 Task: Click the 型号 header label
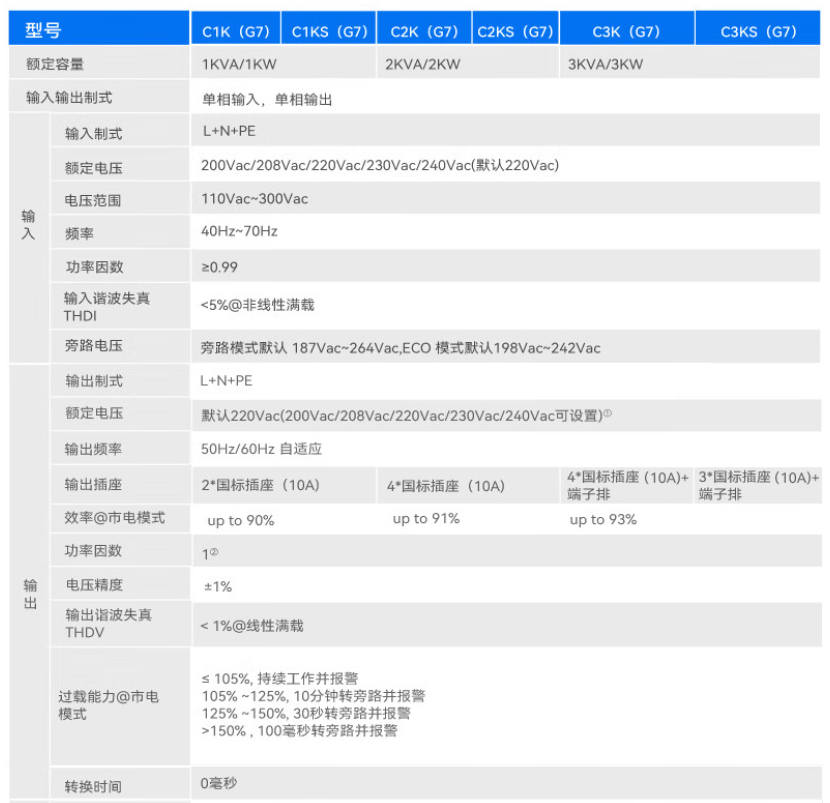click(x=43, y=30)
